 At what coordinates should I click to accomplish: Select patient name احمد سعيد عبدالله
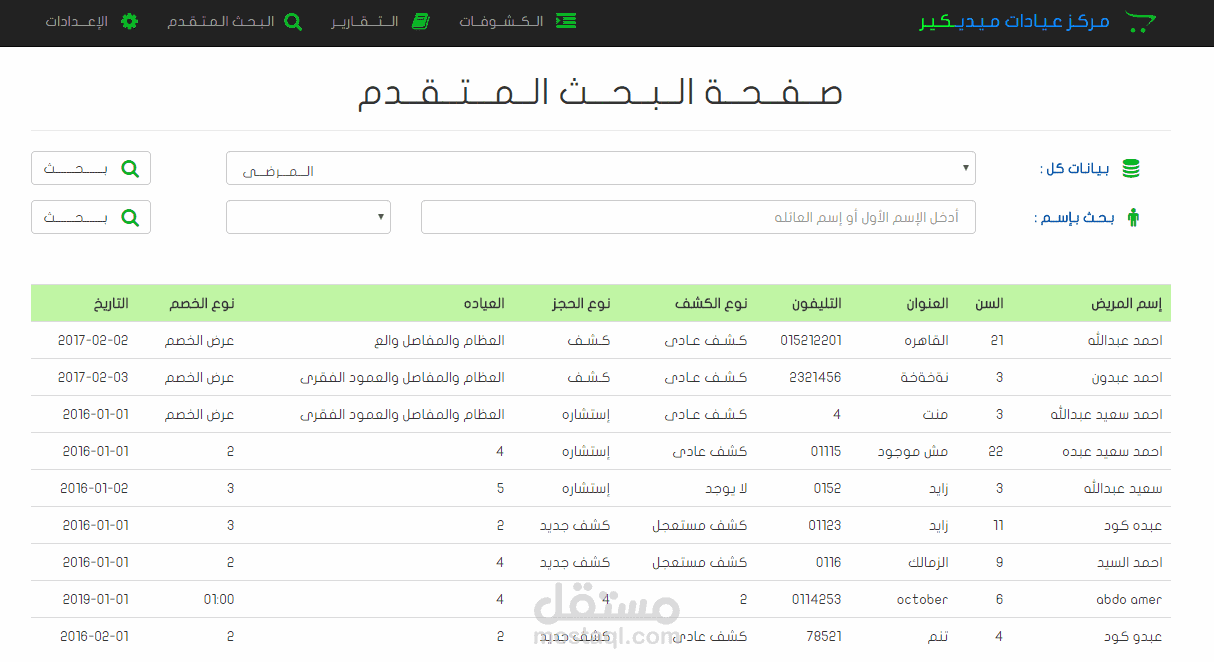click(1106, 414)
